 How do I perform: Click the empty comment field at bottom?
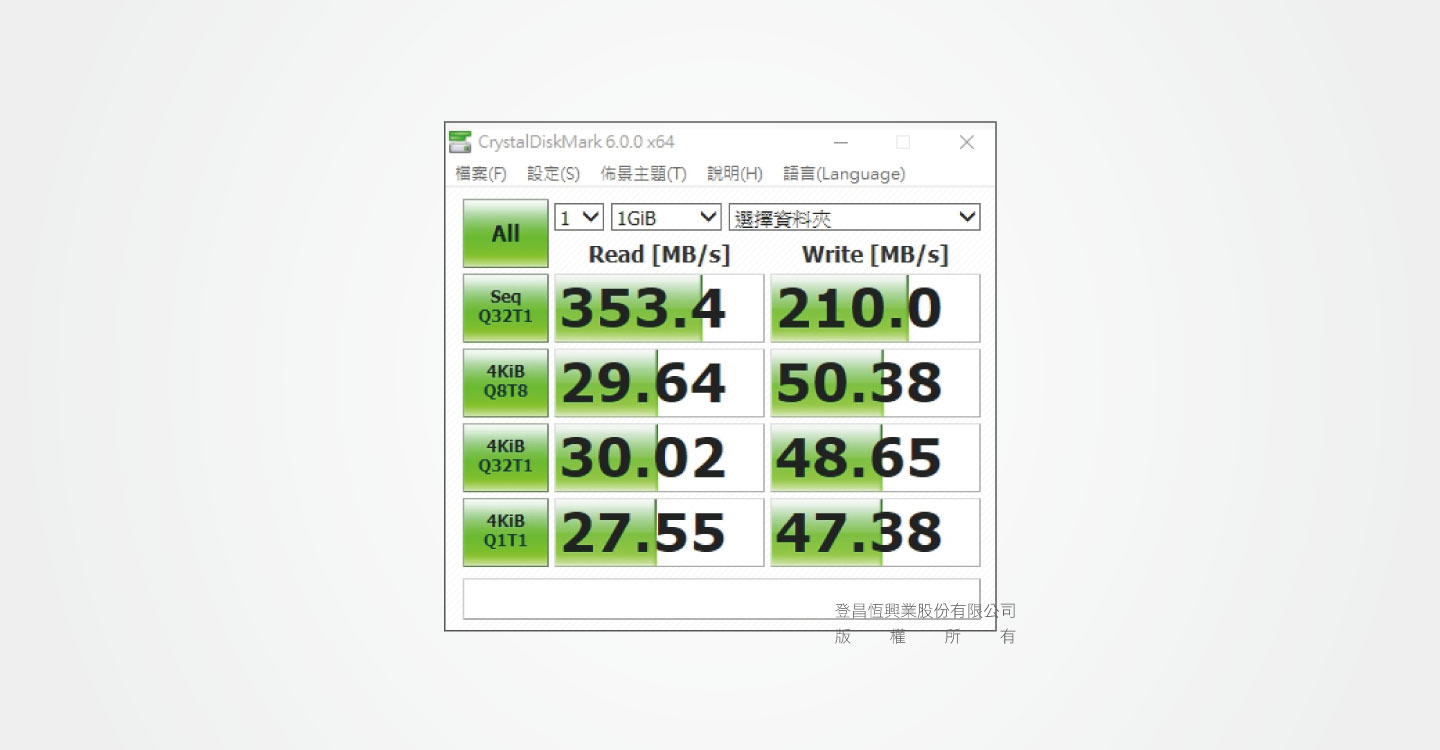pos(640,598)
